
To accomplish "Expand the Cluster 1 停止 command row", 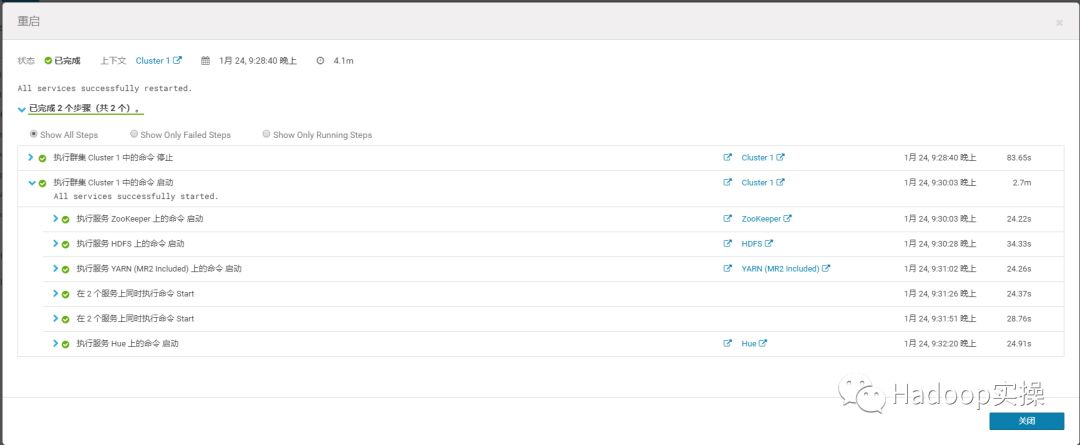I will [30, 157].
